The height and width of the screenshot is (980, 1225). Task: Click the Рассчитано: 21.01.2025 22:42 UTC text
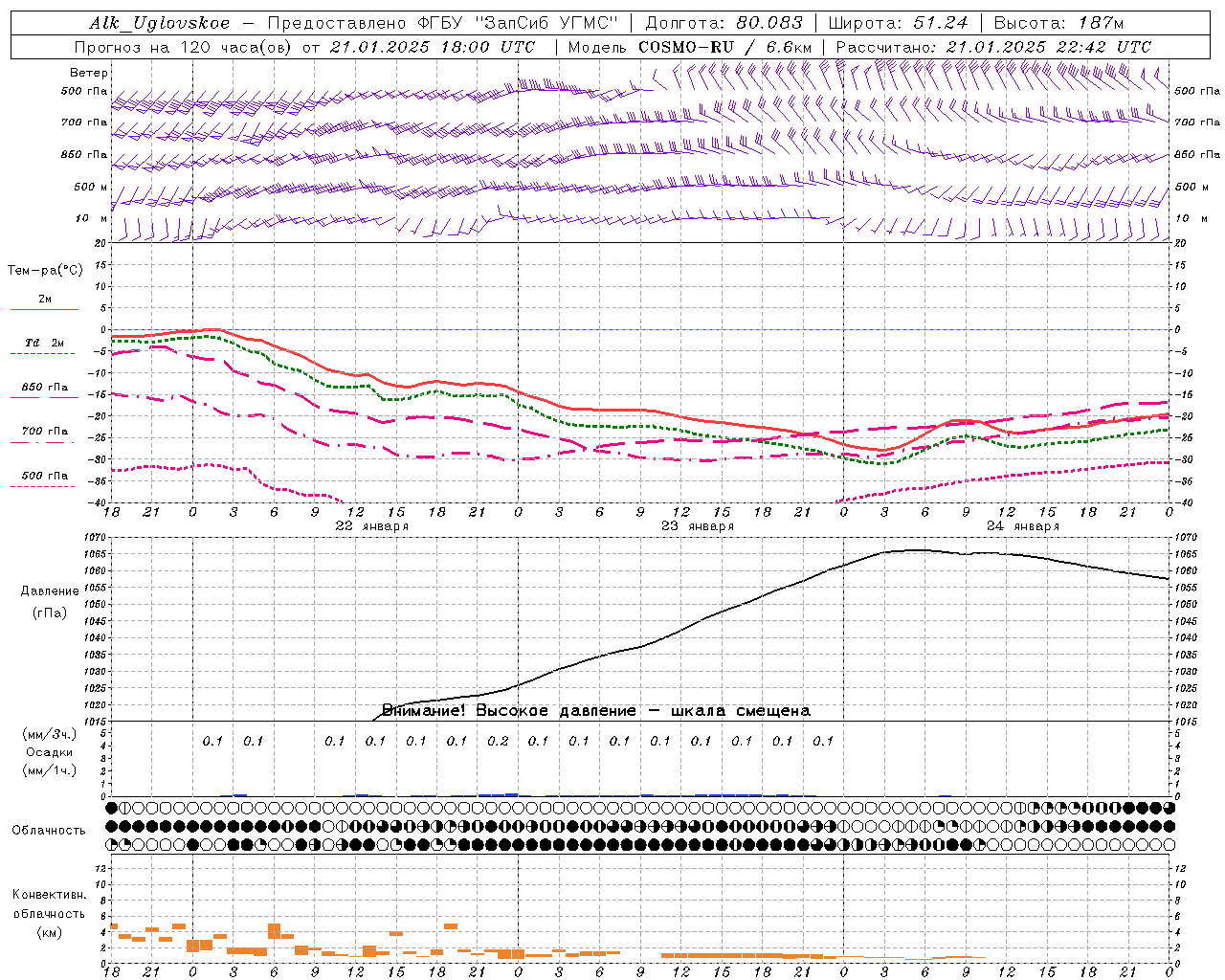pyautogui.click(x=993, y=47)
